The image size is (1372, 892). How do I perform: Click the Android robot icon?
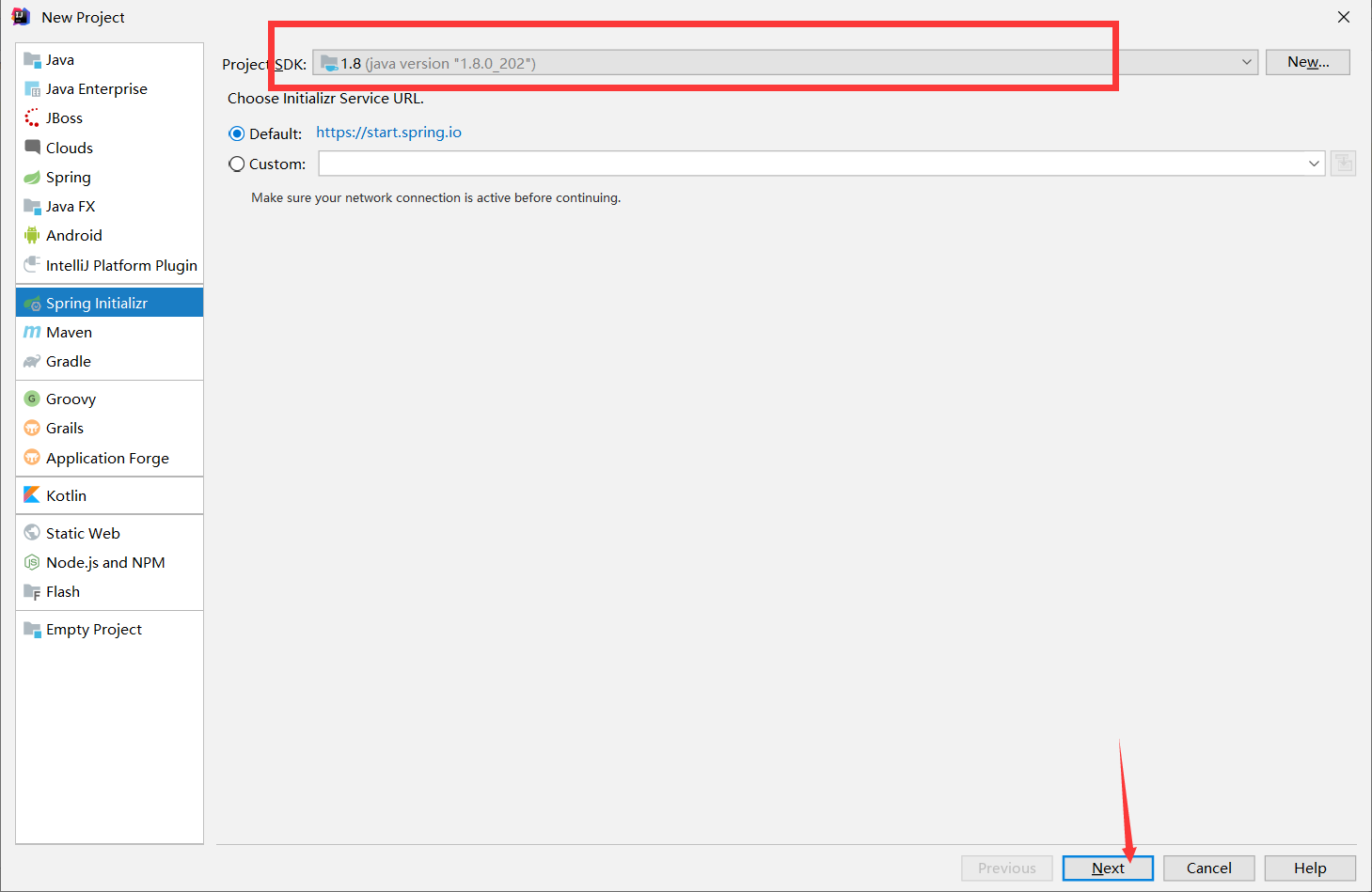32,236
